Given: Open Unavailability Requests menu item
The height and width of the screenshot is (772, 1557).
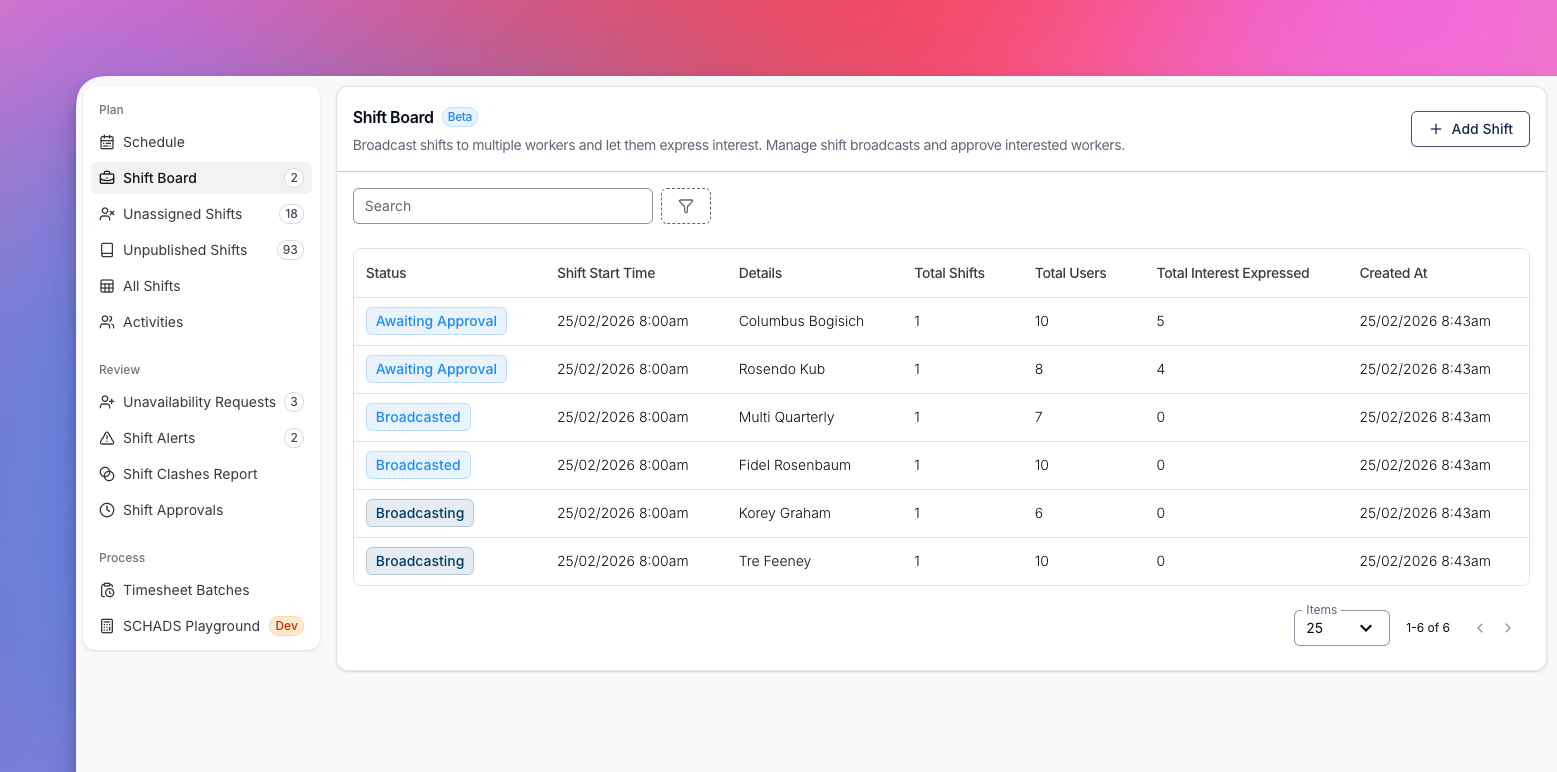Looking at the screenshot, I should 199,402.
